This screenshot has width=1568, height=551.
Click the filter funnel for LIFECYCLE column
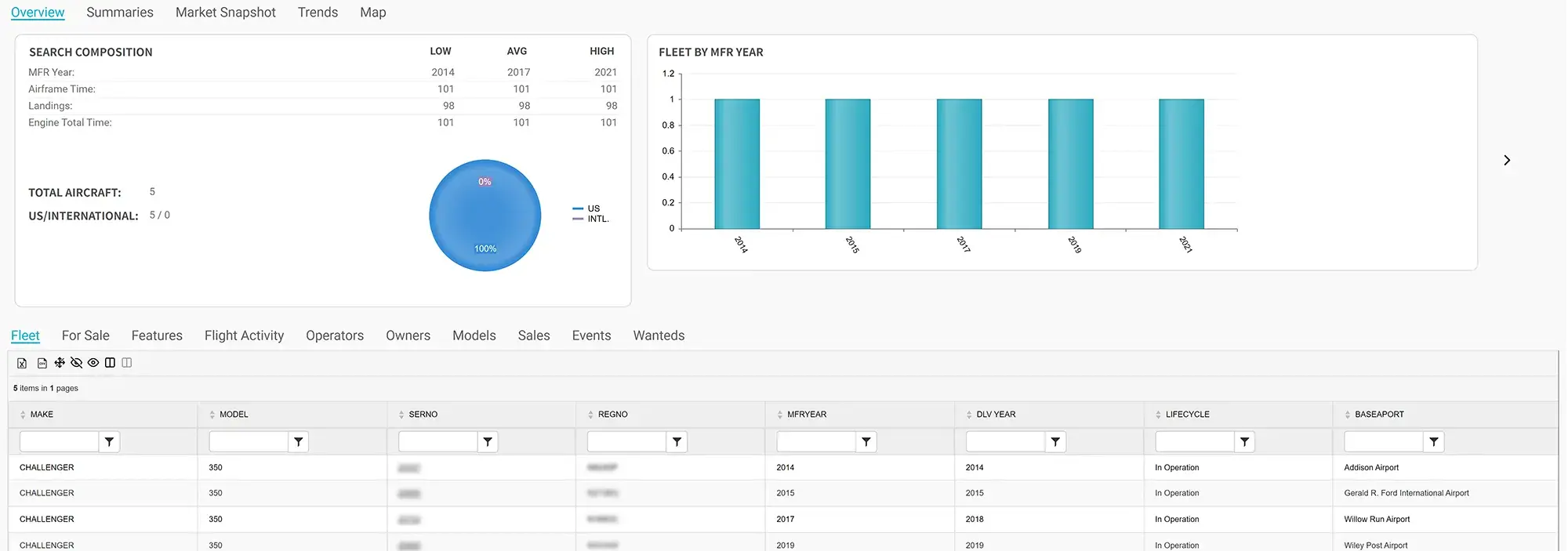(x=1244, y=442)
